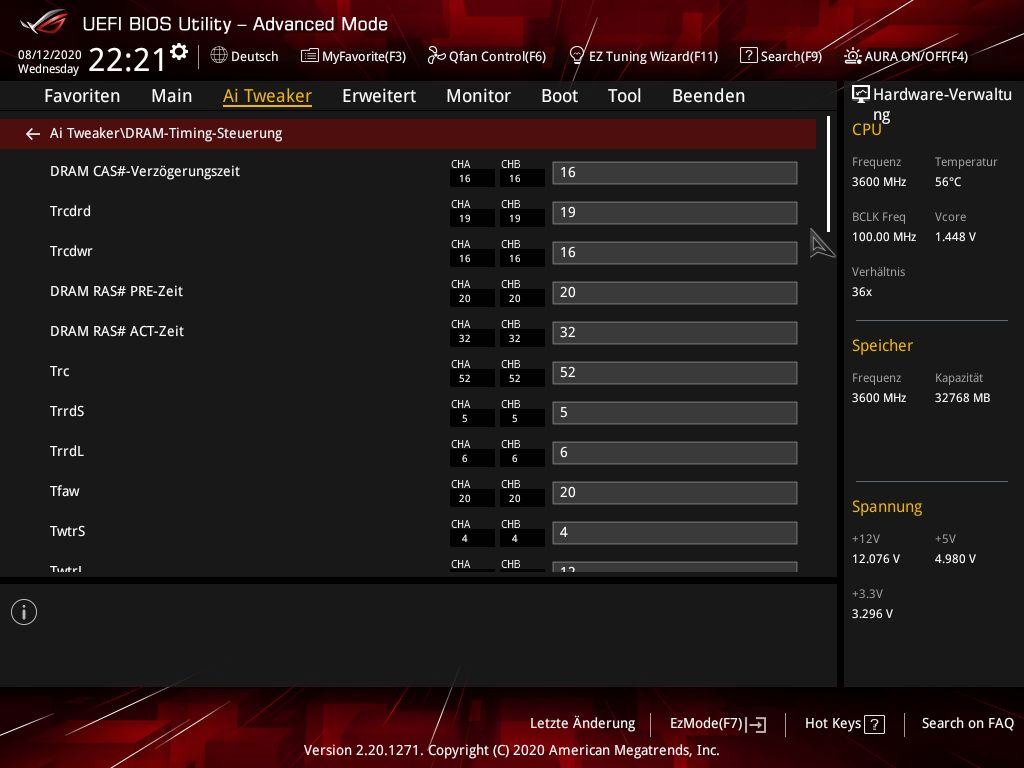Click the ROG logo icon
Image resolution: width=1024 pixels, height=768 pixels.
coord(44,24)
